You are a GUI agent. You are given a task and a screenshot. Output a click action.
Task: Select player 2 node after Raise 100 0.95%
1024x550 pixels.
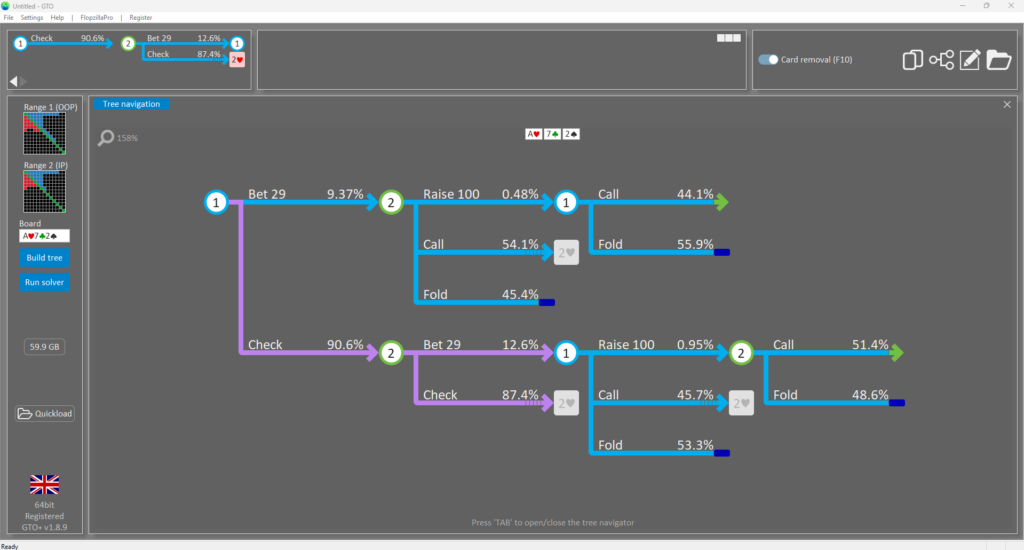(741, 353)
